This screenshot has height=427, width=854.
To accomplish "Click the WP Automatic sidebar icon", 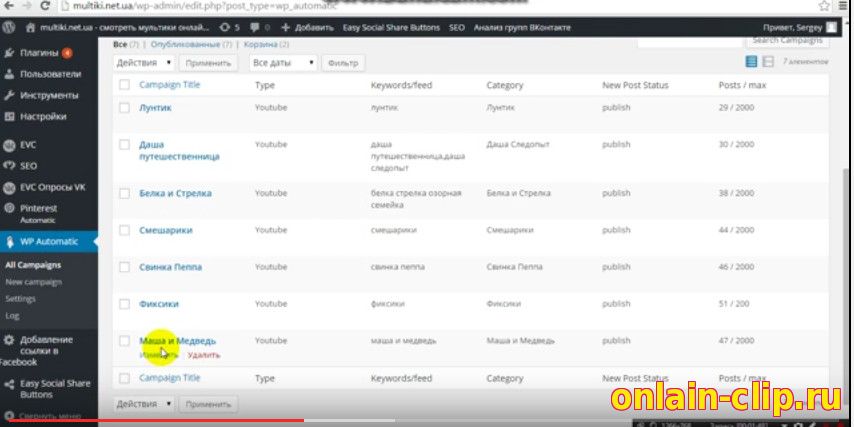I will [x=9, y=242].
